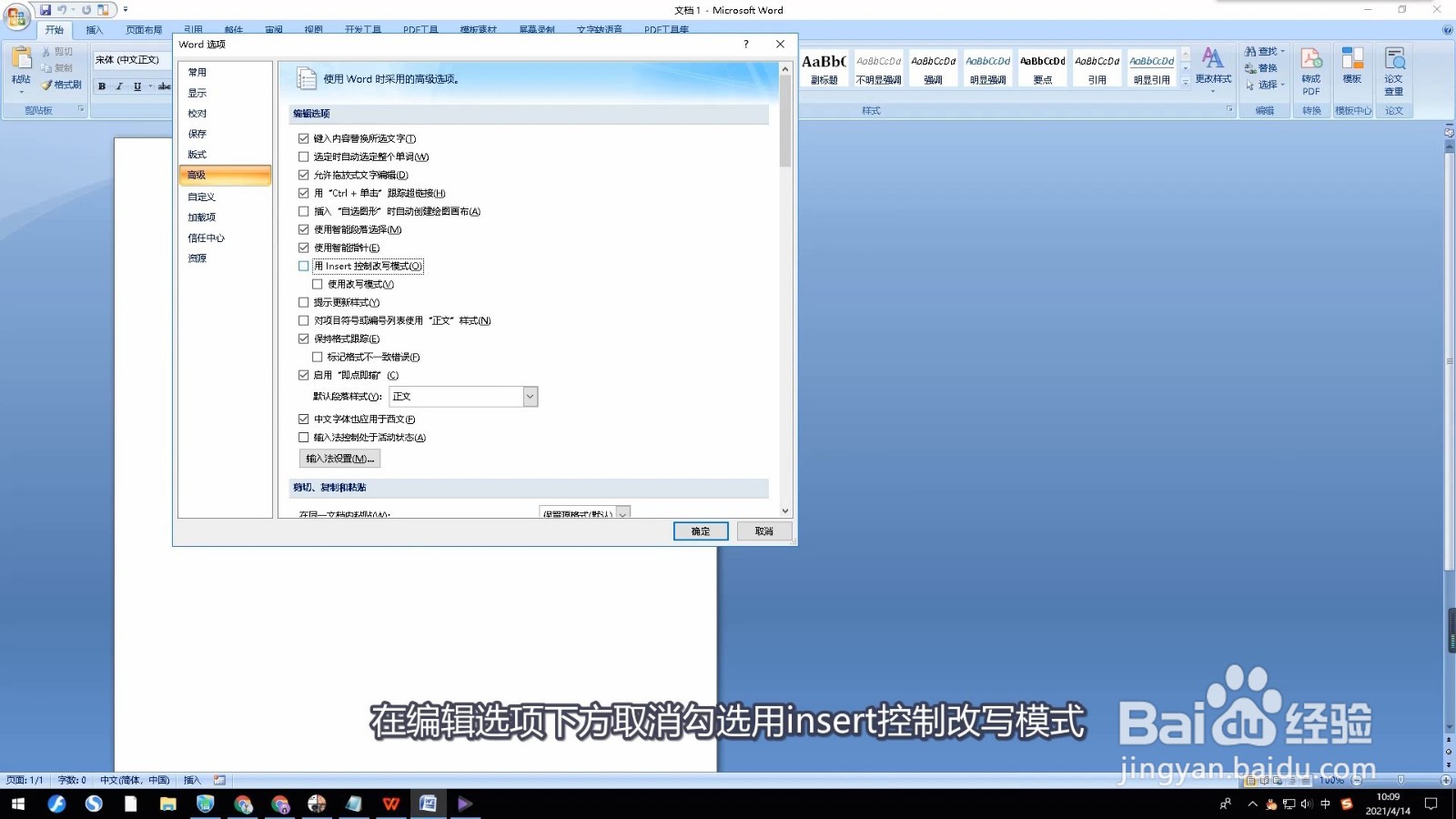Viewport: 1456px width, 819px height.
Task: Select 显示 category in Word Options
Action: (x=225, y=93)
